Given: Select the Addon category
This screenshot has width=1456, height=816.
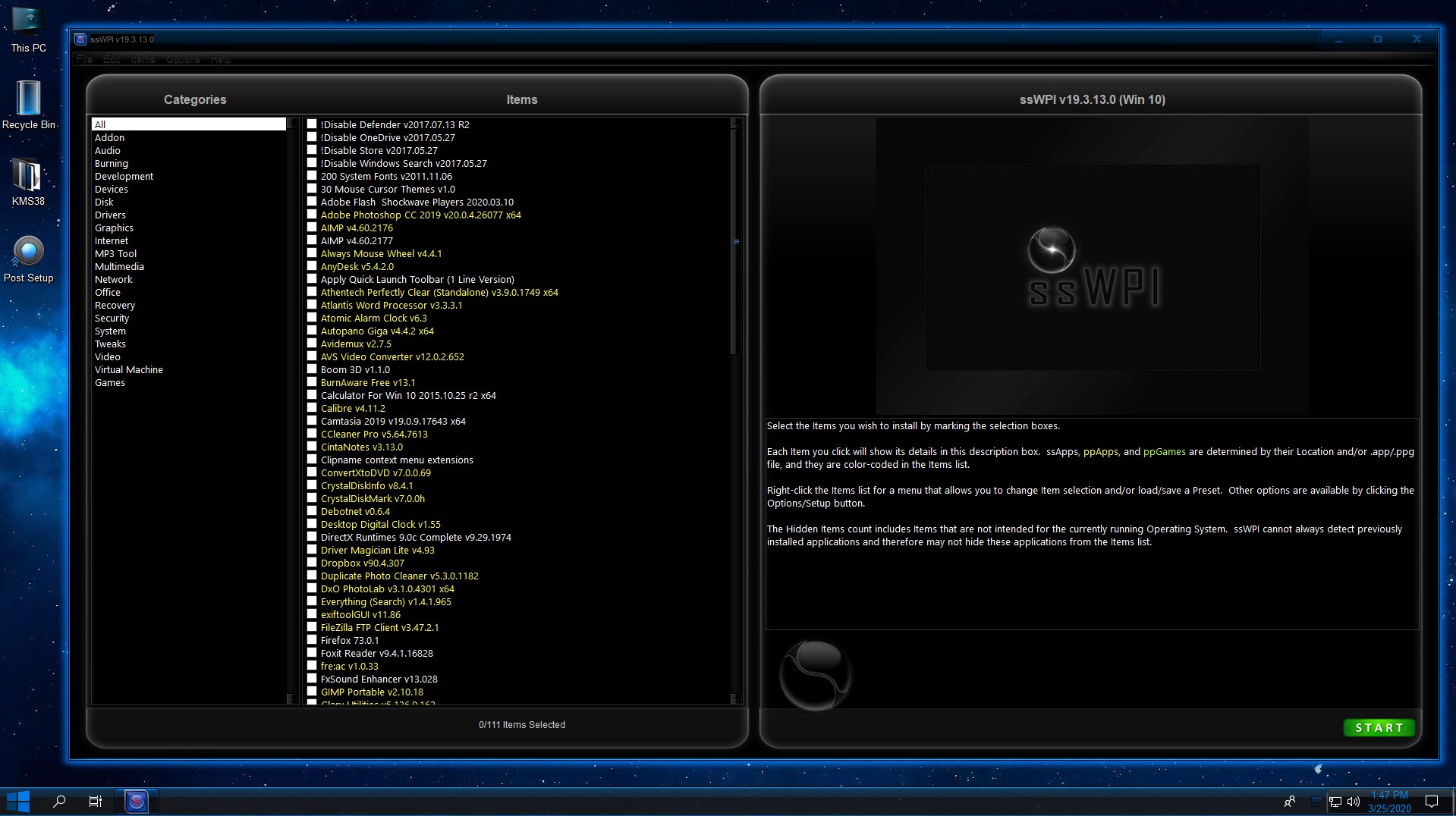Looking at the screenshot, I should (109, 137).
